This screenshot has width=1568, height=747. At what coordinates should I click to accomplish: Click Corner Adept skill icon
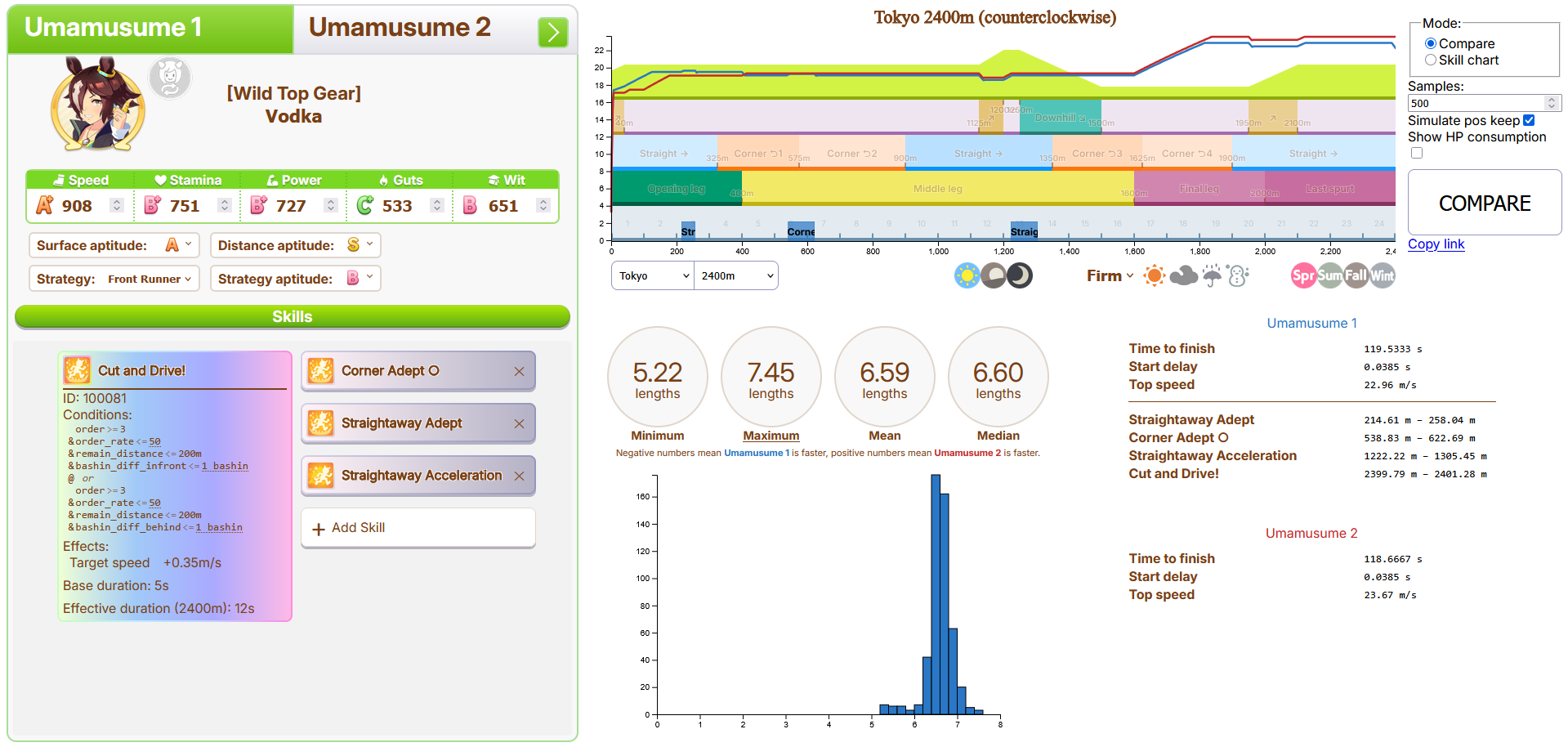[320, 371]
